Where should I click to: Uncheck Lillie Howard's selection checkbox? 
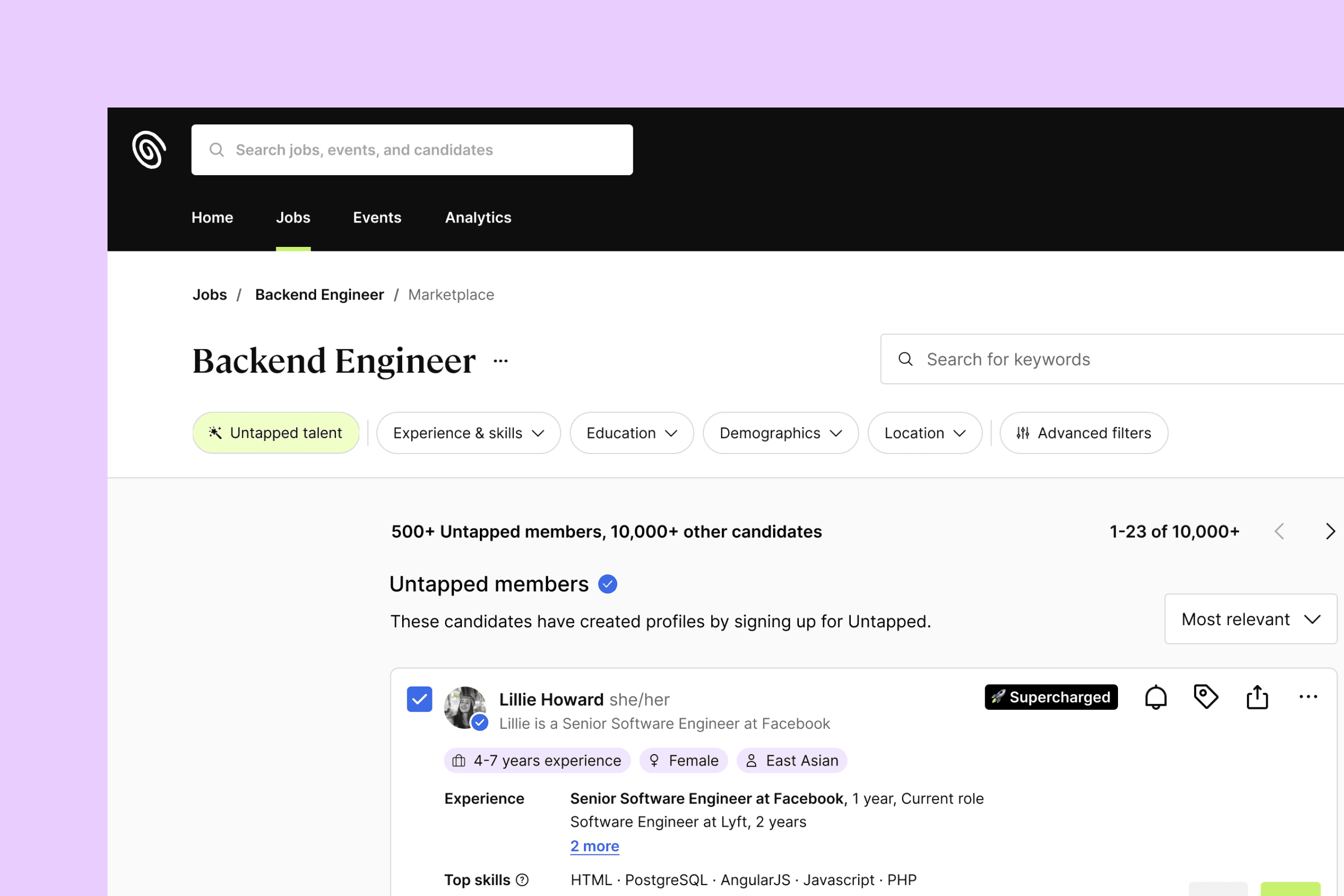click(x=420, y=699)
